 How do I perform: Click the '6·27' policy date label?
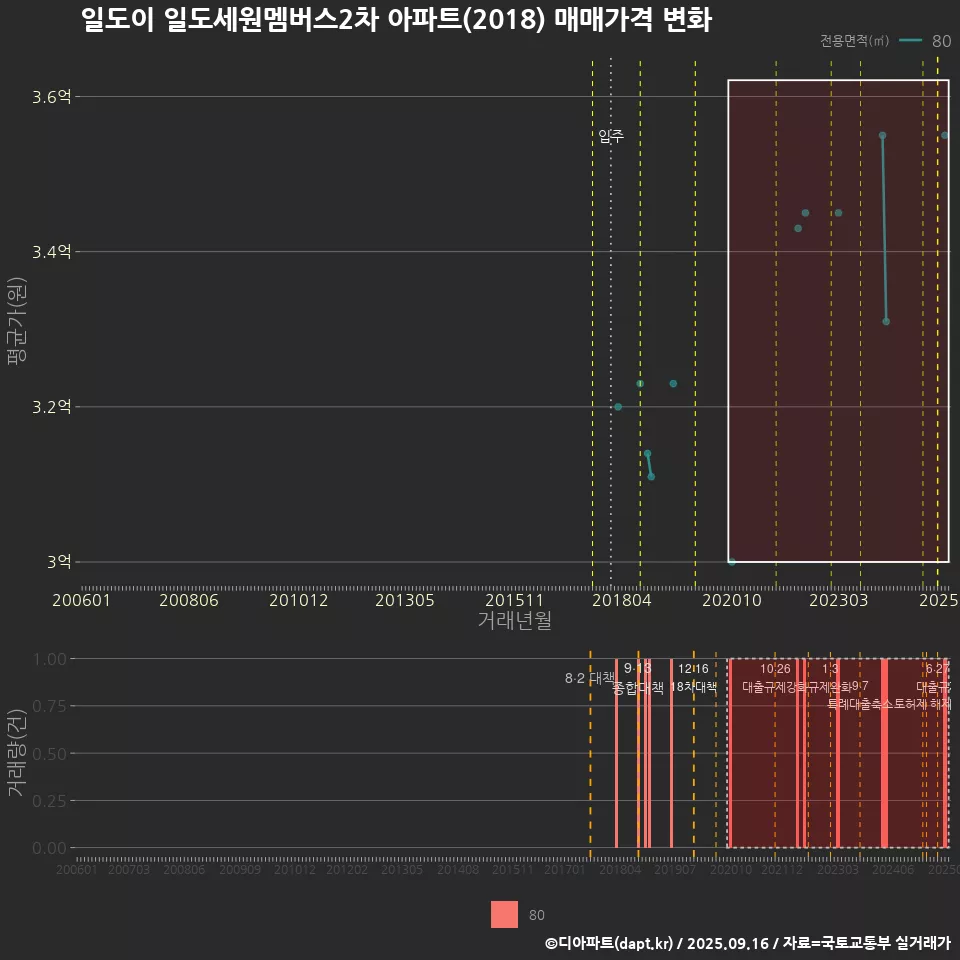(x=937, y=669)
